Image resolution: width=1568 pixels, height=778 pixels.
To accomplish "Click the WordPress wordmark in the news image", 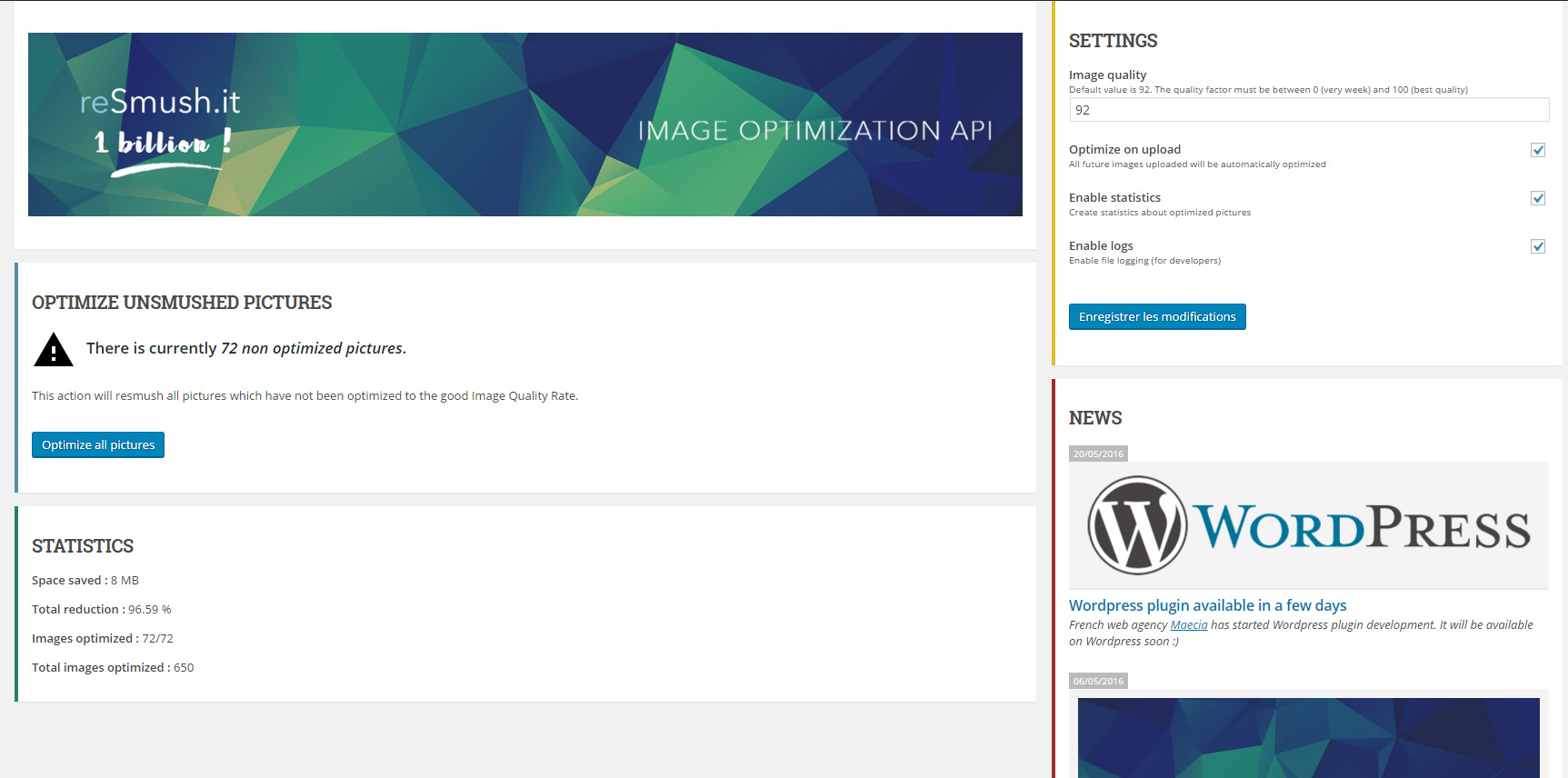I will (1361, 528).
